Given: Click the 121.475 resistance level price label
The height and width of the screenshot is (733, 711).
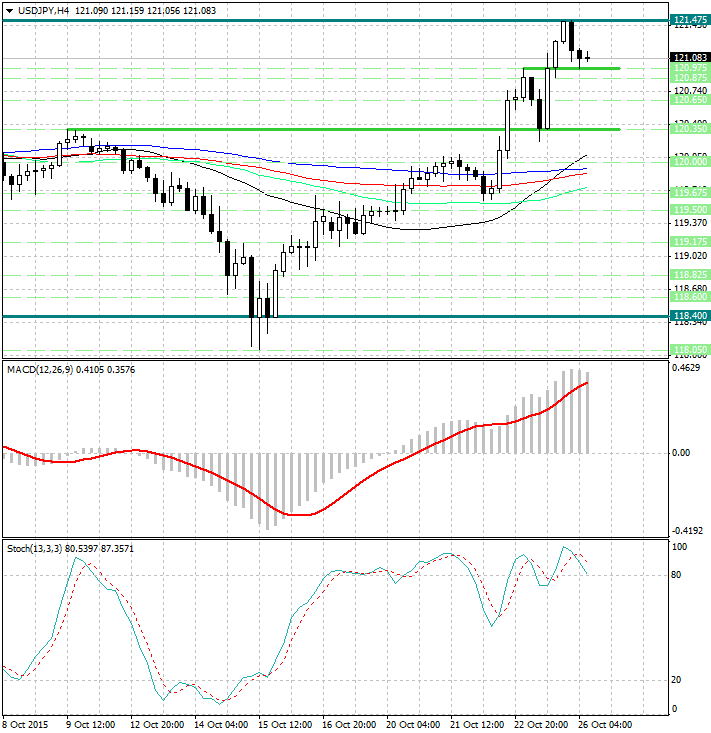Looking at the screenshot, I should pyautogui.click(x=690, y=20).
